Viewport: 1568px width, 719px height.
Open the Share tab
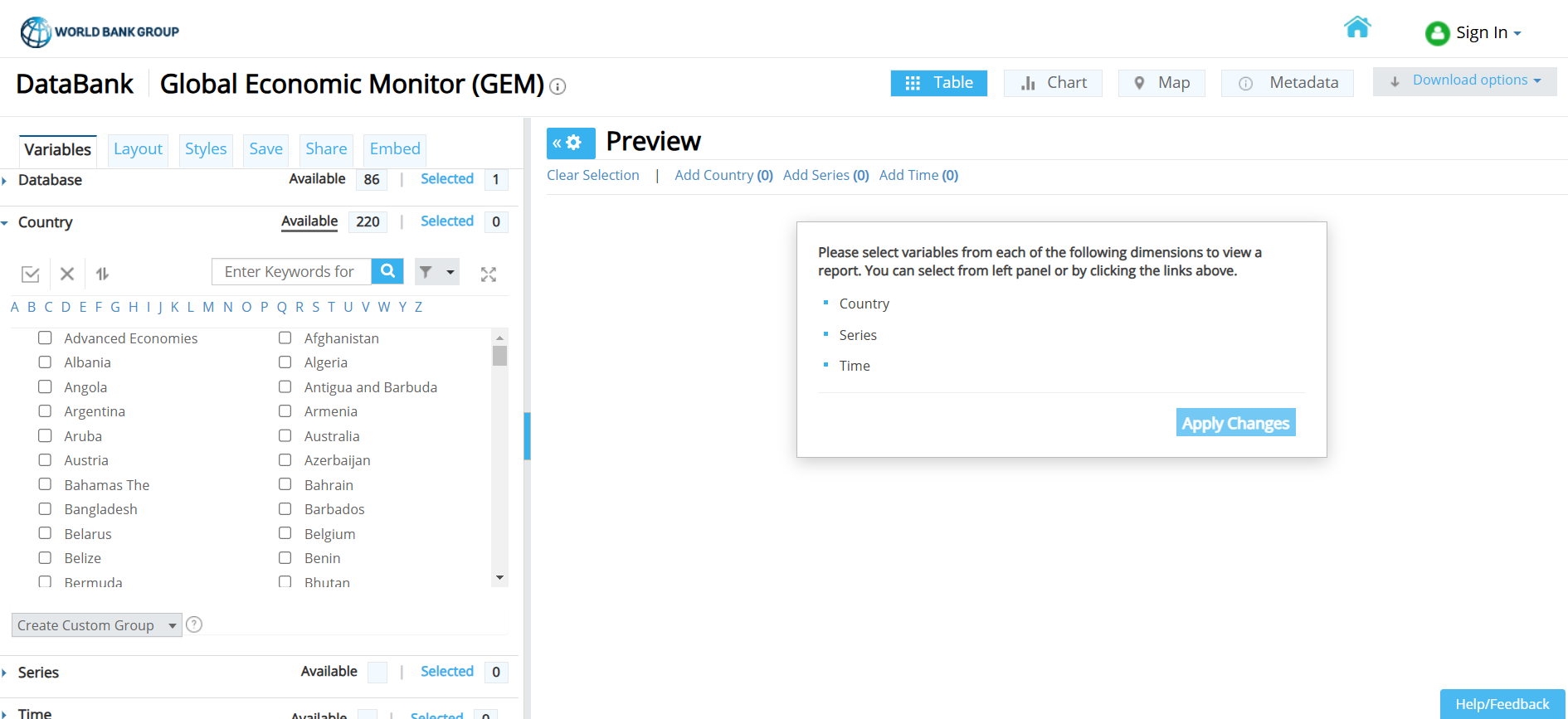pos(326,149)
